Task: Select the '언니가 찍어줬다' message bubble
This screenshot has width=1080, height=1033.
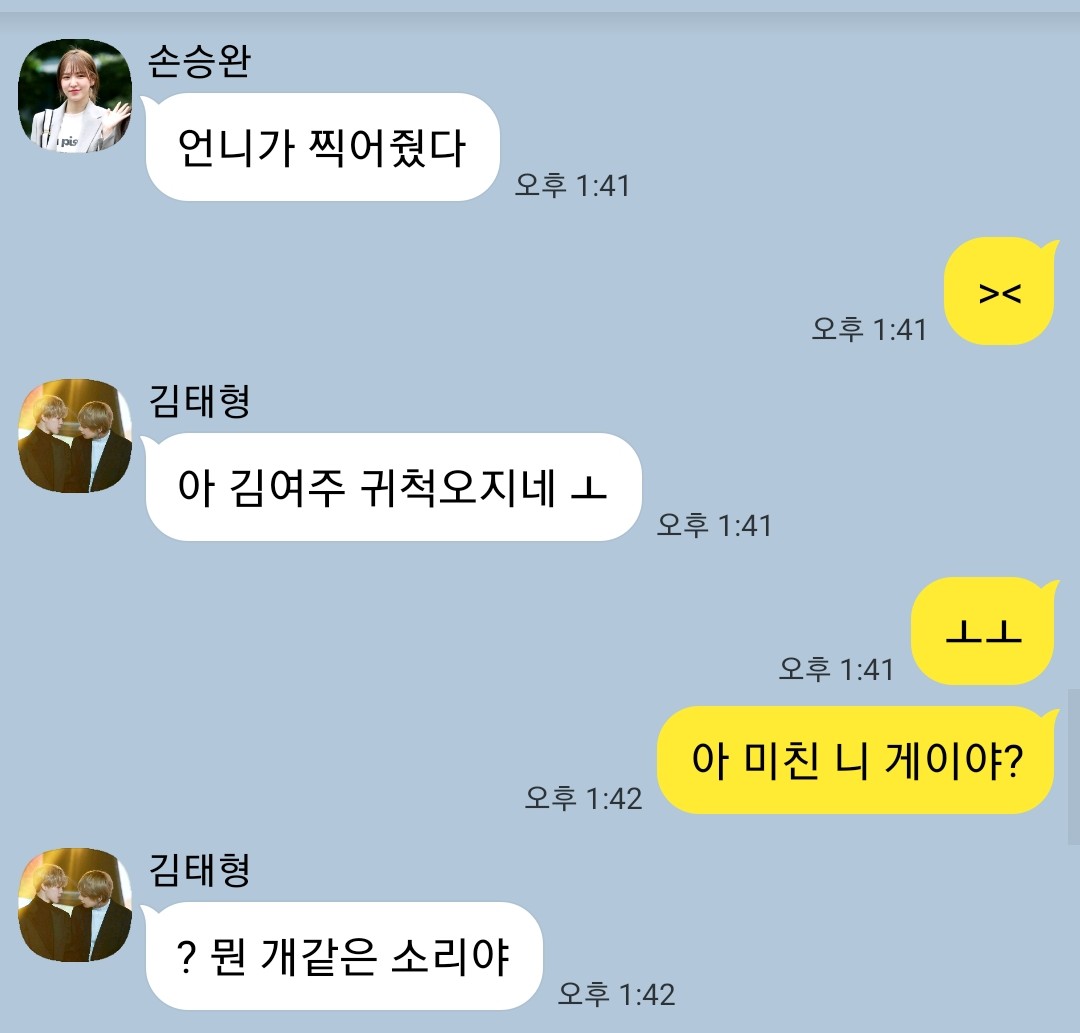Action: click(x=322, y=147)
